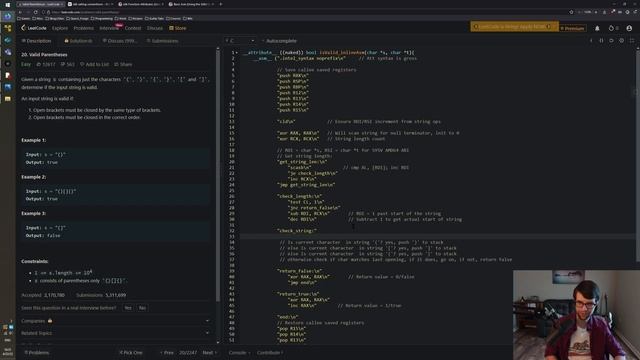The width and height of the screenshot is (640, 360).
Task: Open the user profile avatar menu
Action: click(x=629, y=28)
